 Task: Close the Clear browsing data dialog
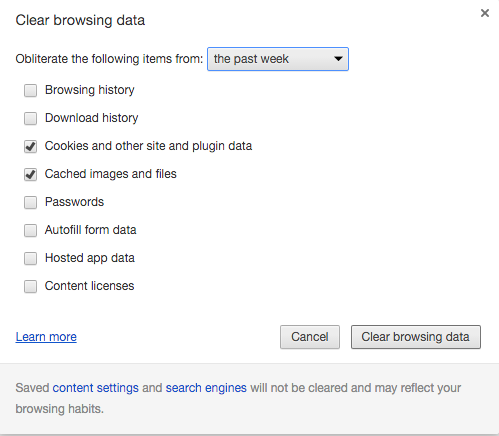click(485, 13)
